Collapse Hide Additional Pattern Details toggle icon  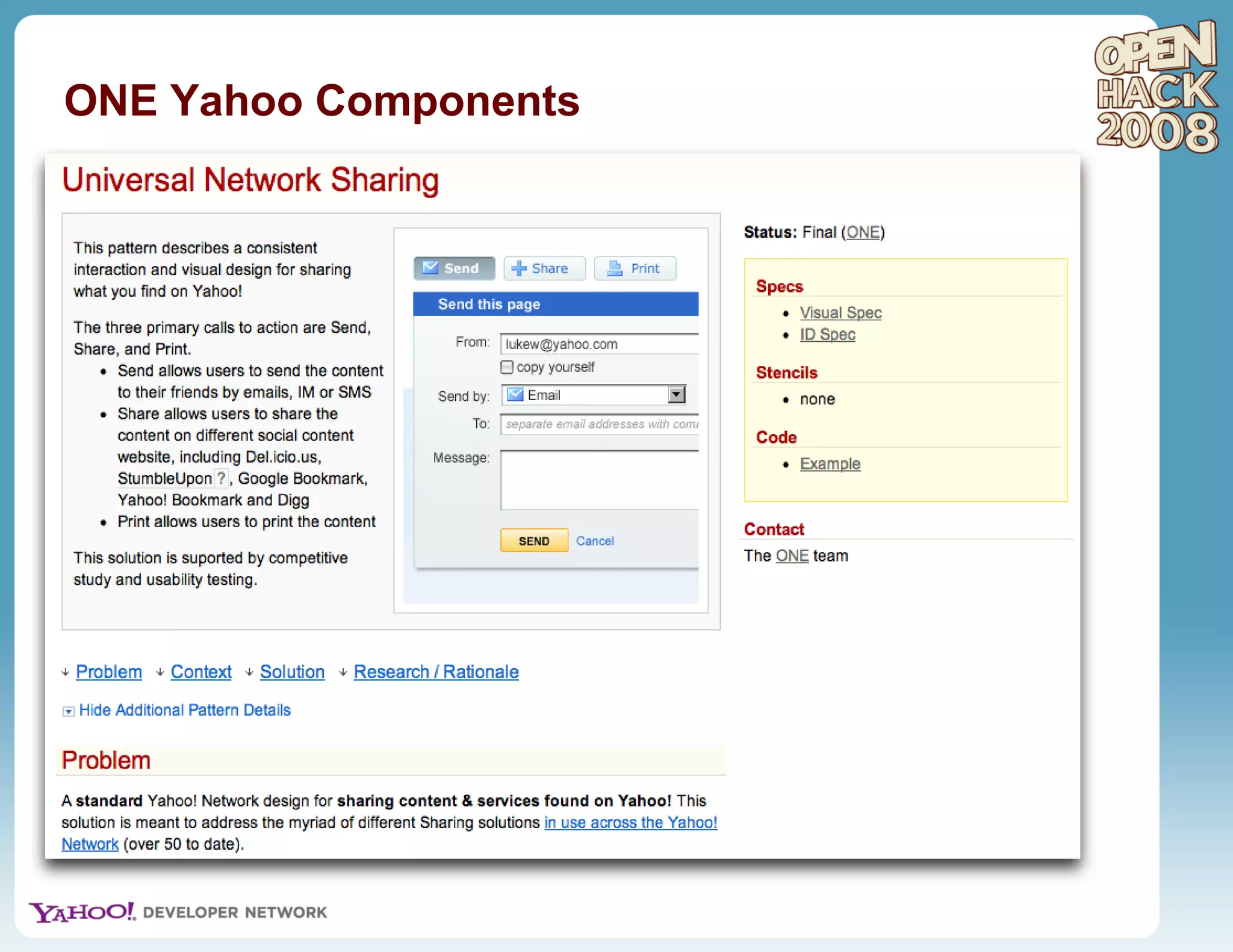pos(68,711)
